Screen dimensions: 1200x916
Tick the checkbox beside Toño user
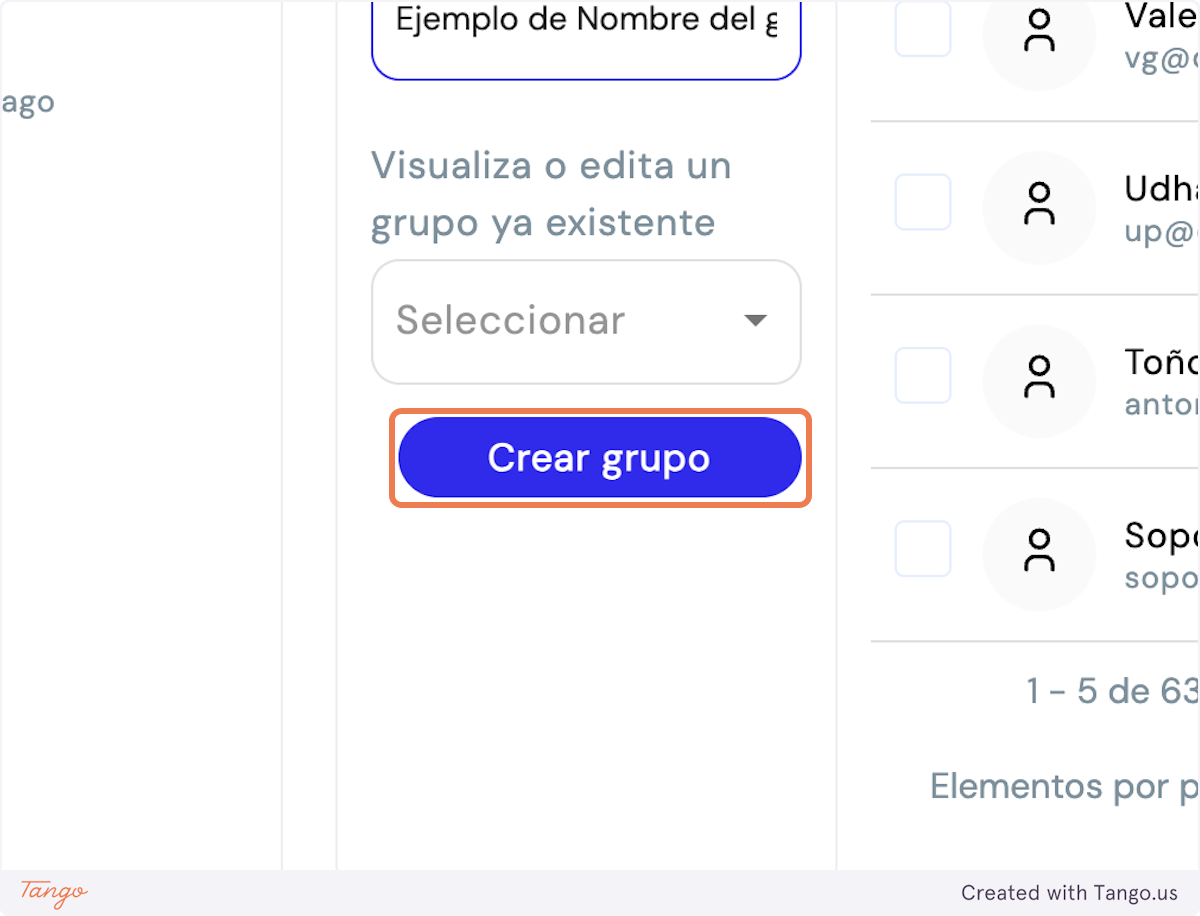point(923,375)
